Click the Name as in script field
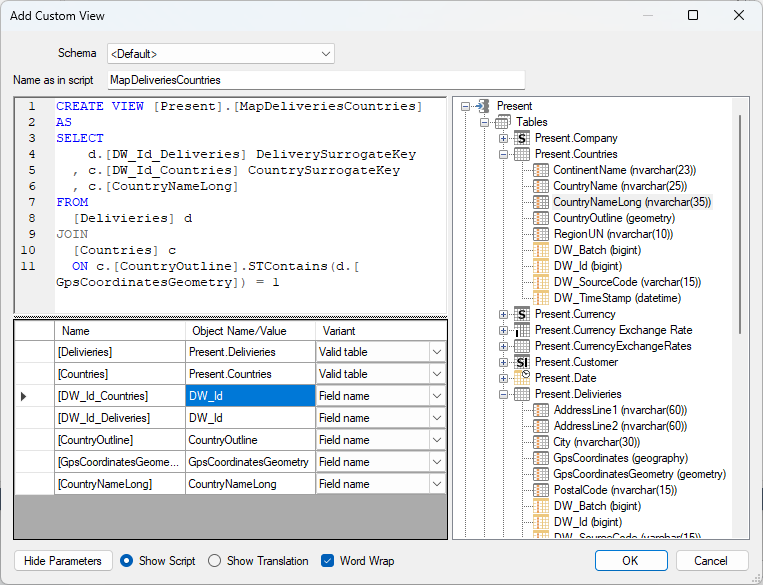Screen dimensions: 763x585 pos(316,80)
